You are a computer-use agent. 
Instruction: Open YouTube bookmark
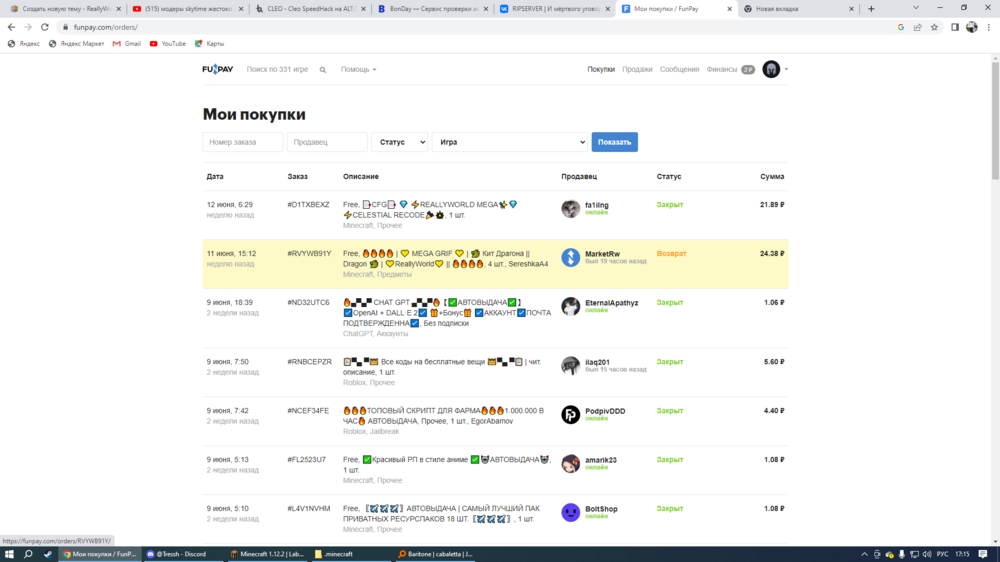click(167, 43)
